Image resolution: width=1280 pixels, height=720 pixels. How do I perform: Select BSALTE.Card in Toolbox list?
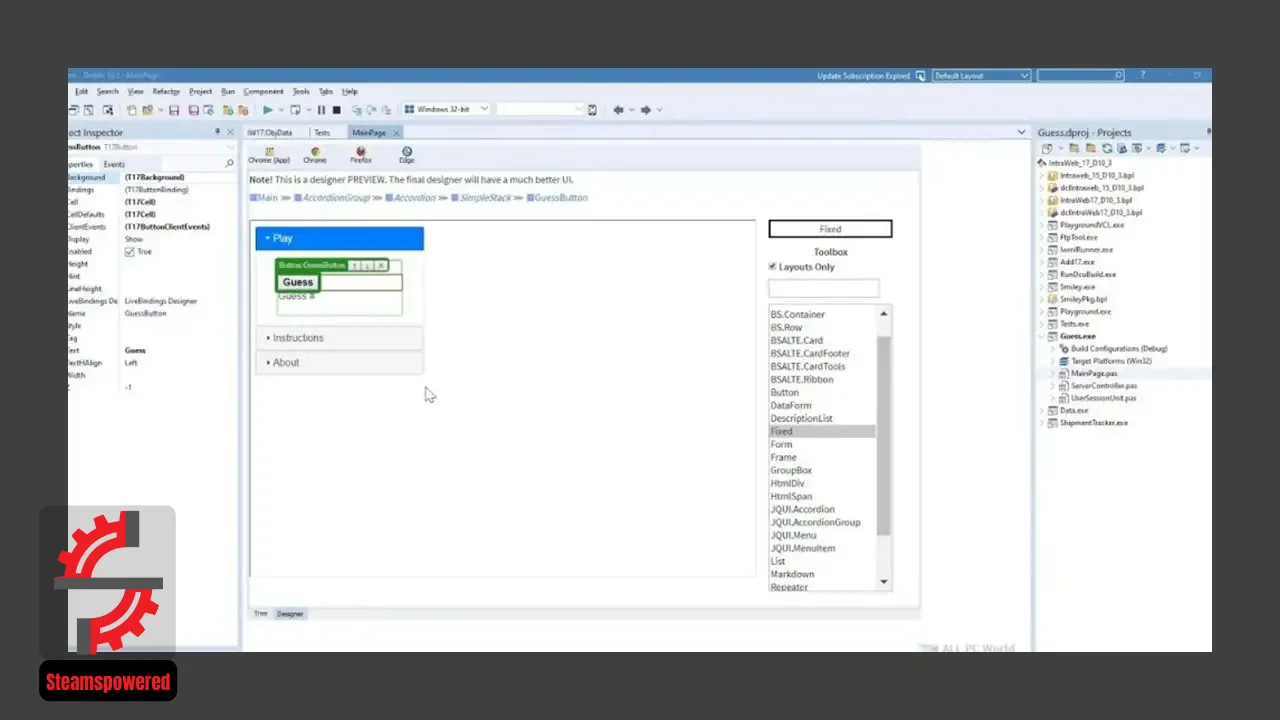[797, 340]
